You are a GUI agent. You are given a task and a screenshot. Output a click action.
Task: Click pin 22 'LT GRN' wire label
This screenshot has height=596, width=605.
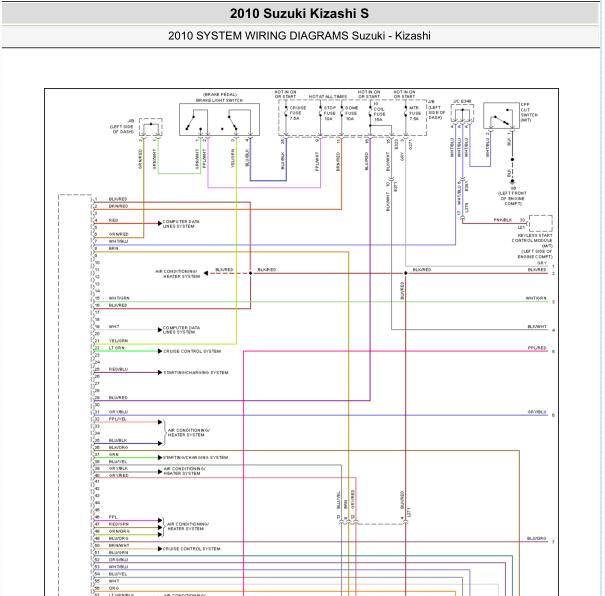click(117, 348)
